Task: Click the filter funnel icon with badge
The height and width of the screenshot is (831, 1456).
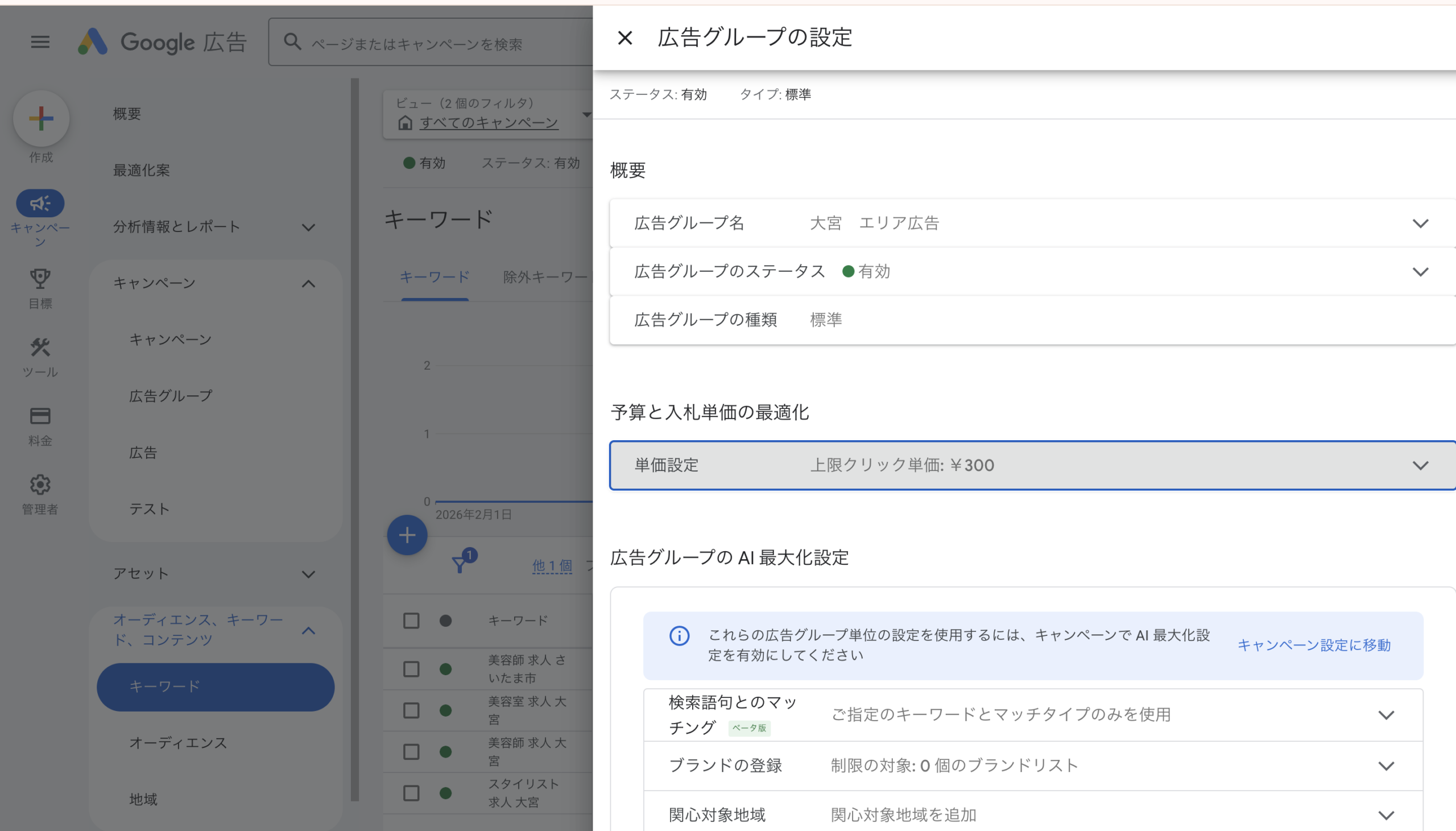Action: click(460, 564)
